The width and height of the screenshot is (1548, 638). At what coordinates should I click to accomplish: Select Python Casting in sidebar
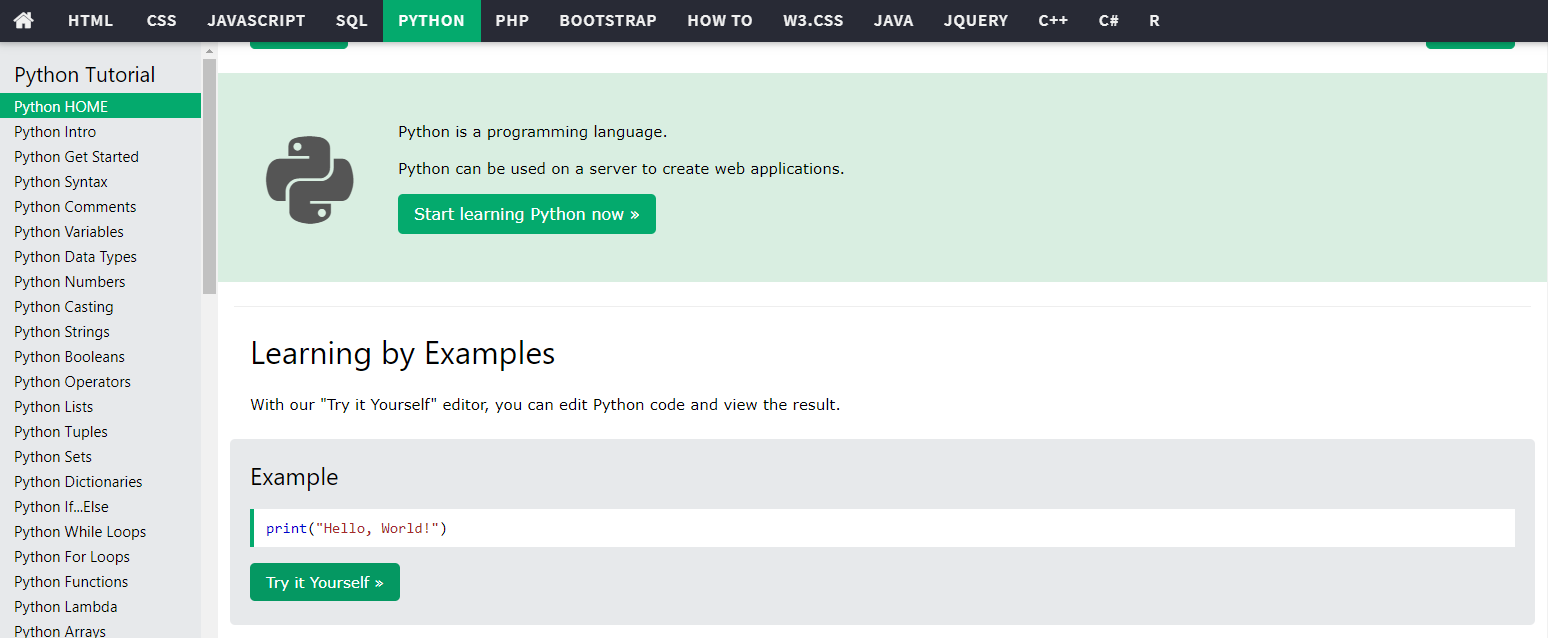coord(100,306)
